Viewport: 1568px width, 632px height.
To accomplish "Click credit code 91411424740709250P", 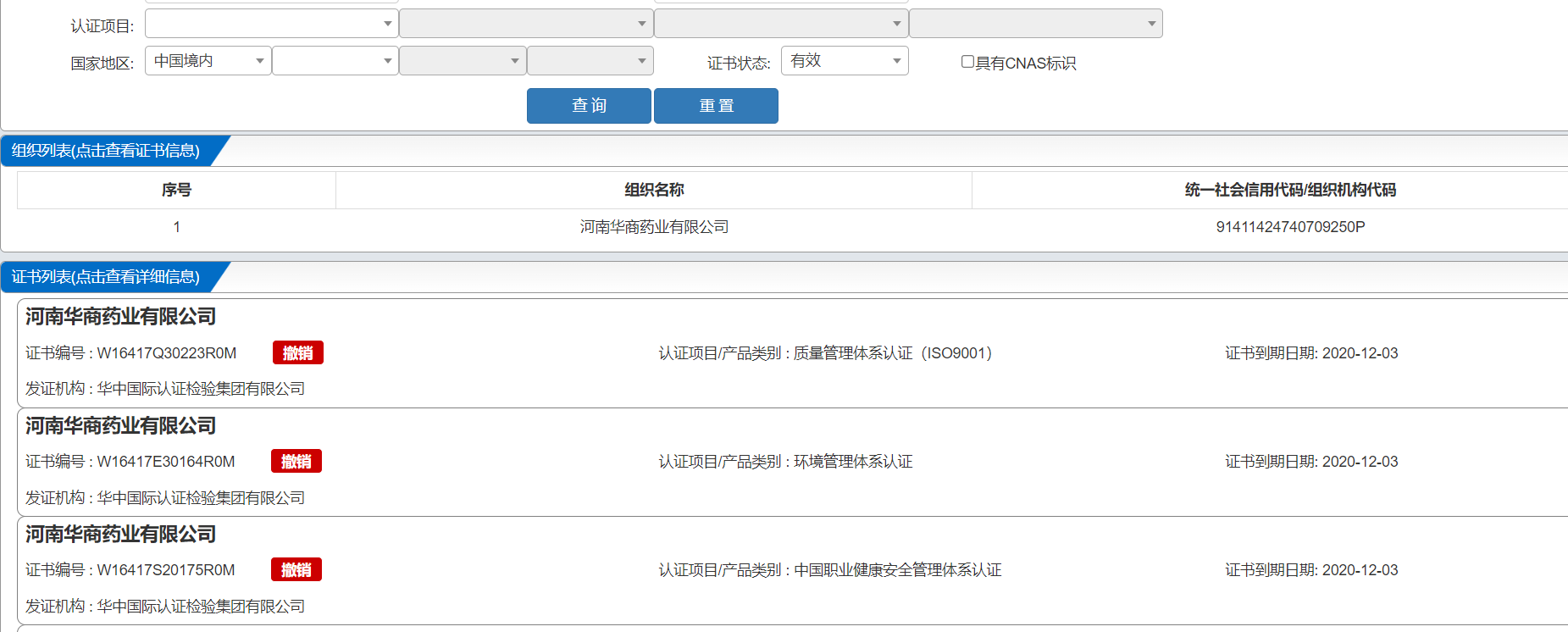I will 1290,227.
